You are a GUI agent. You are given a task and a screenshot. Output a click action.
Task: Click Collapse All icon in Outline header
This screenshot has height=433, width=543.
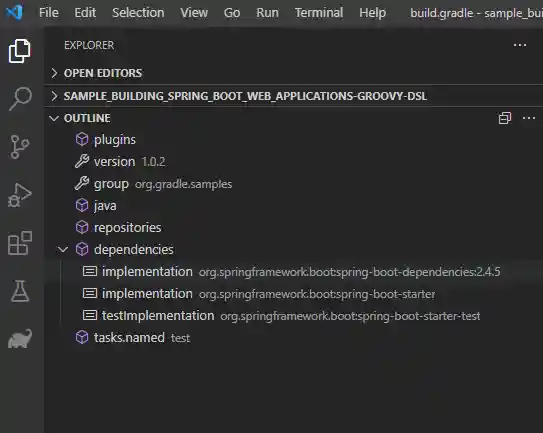pos(505,118)
